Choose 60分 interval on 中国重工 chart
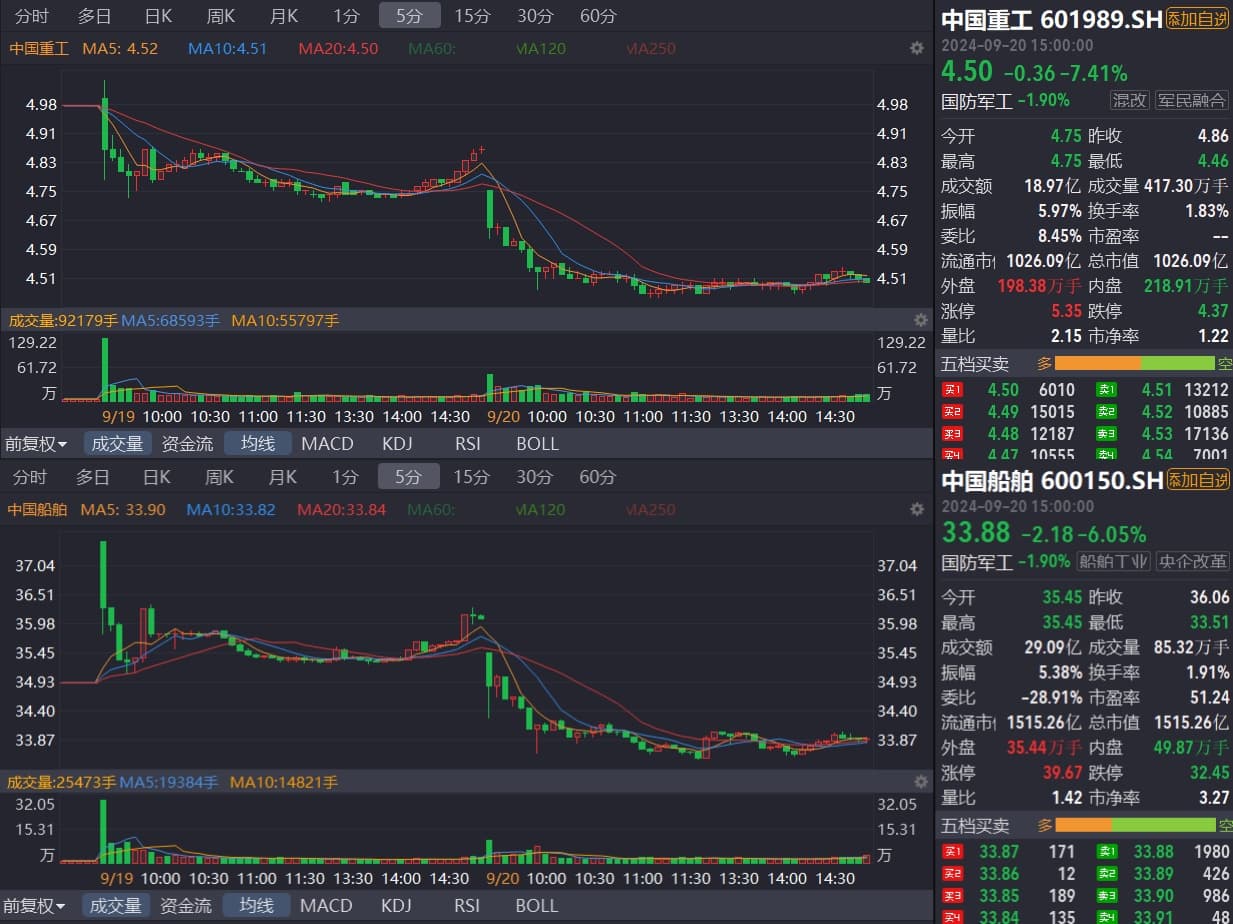The height and width of the screenshot is (924, 1233). click(x=598, y=16)
